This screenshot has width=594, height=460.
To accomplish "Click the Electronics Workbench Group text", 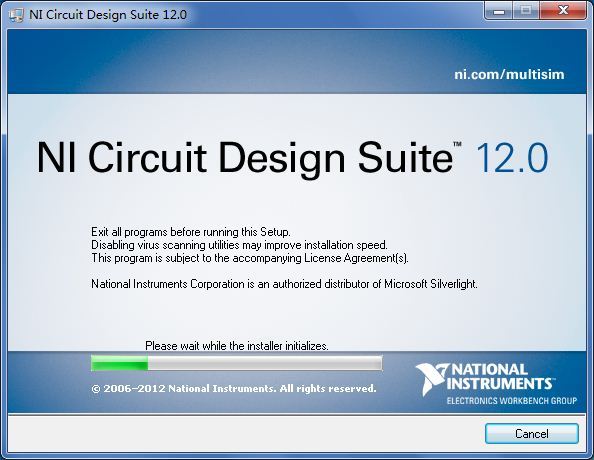I will point(512,401).
